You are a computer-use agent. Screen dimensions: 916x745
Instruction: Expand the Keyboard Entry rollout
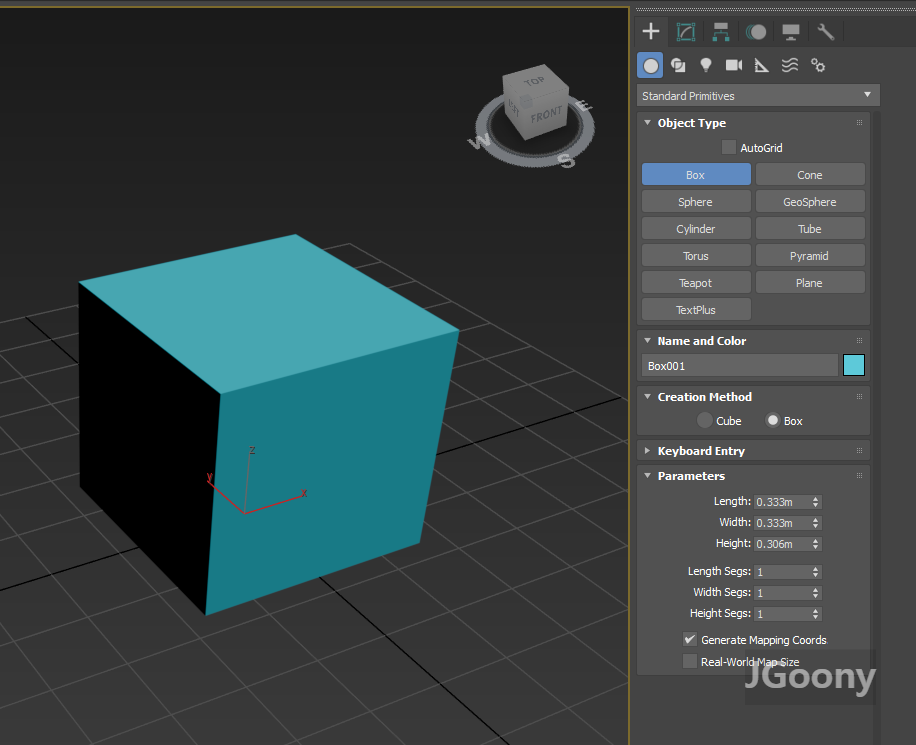click(647, 451)
